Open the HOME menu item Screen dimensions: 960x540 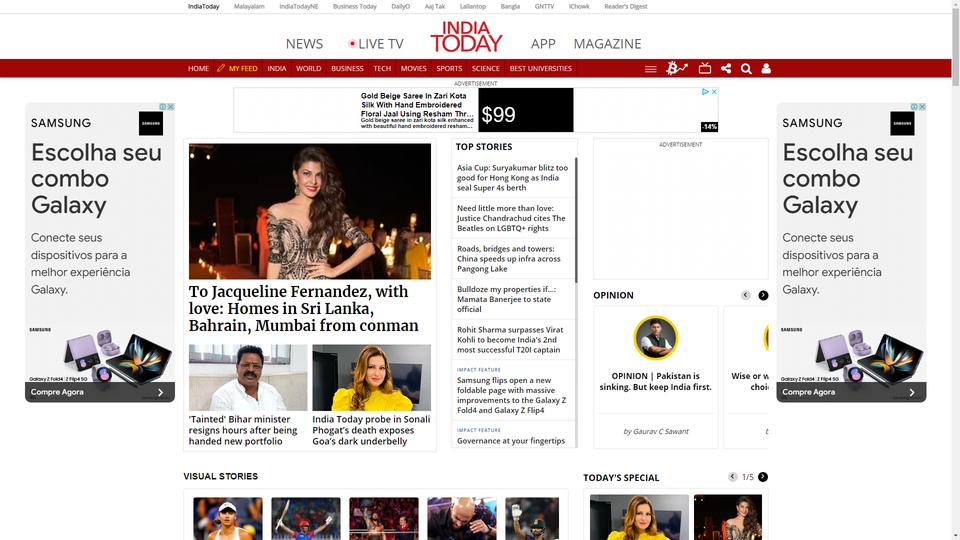click(x=198, y=69)
